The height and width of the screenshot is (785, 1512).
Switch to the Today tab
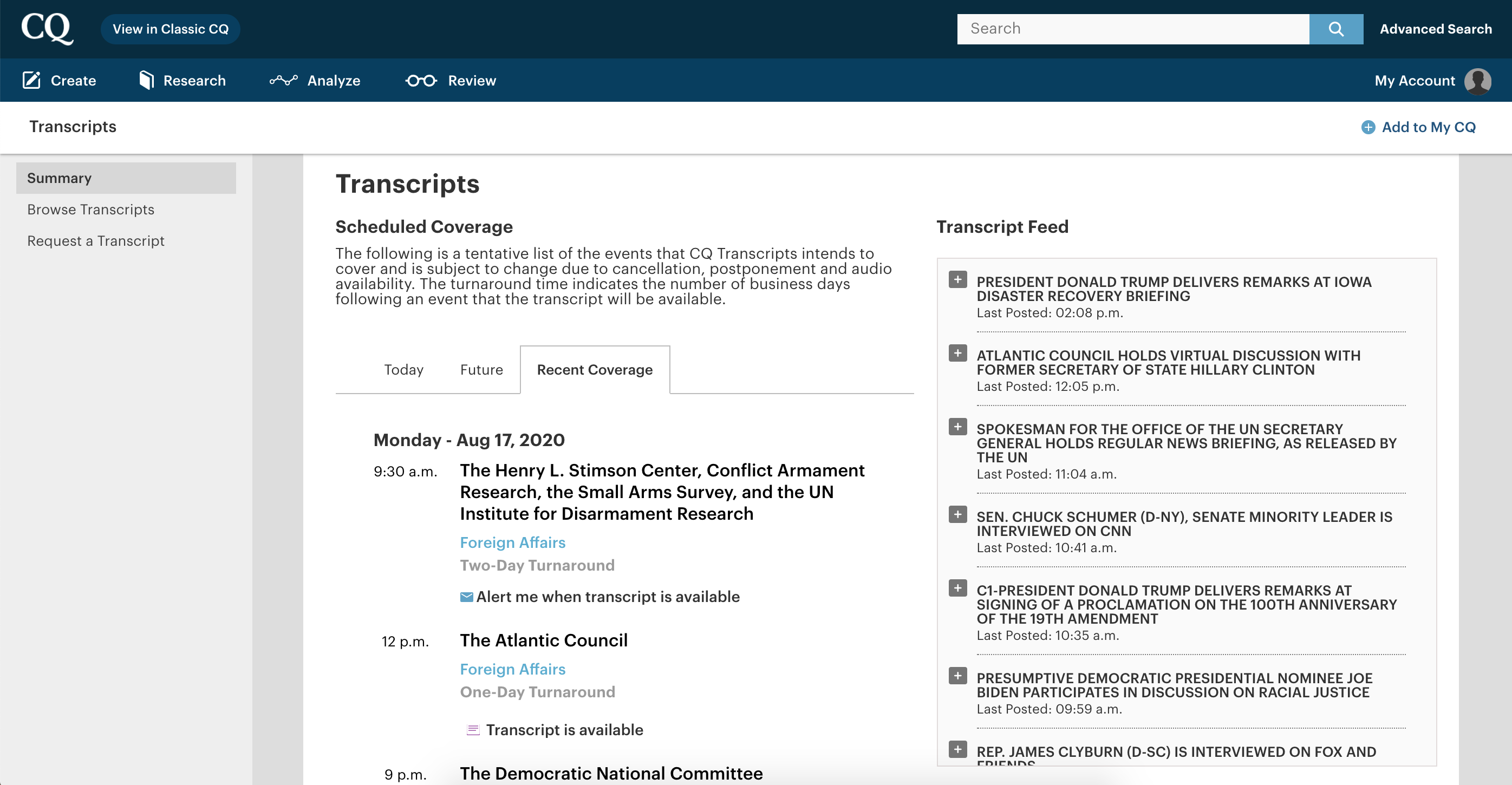(403, 370)
